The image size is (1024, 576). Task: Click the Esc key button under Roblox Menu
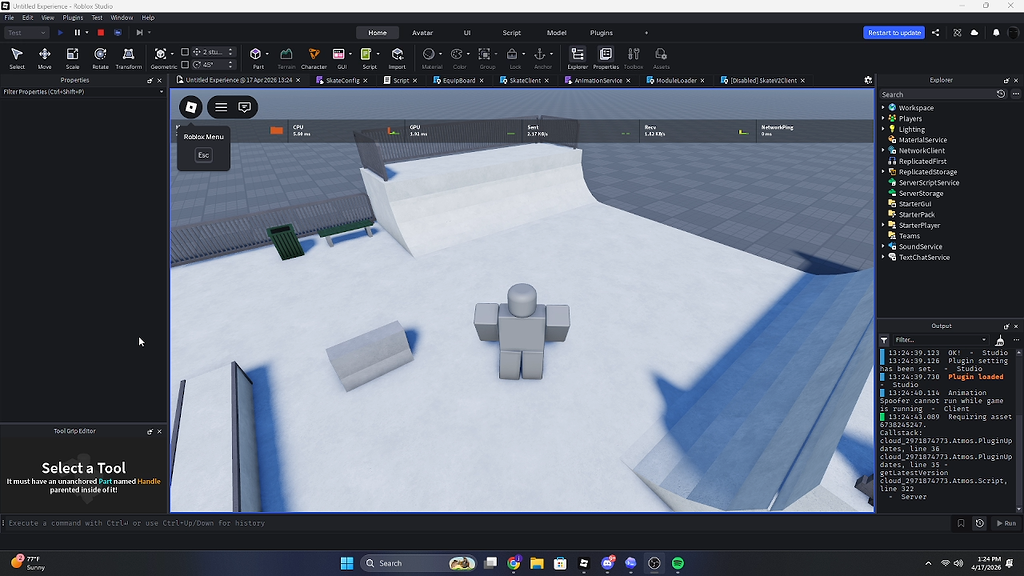coord(203,155)
